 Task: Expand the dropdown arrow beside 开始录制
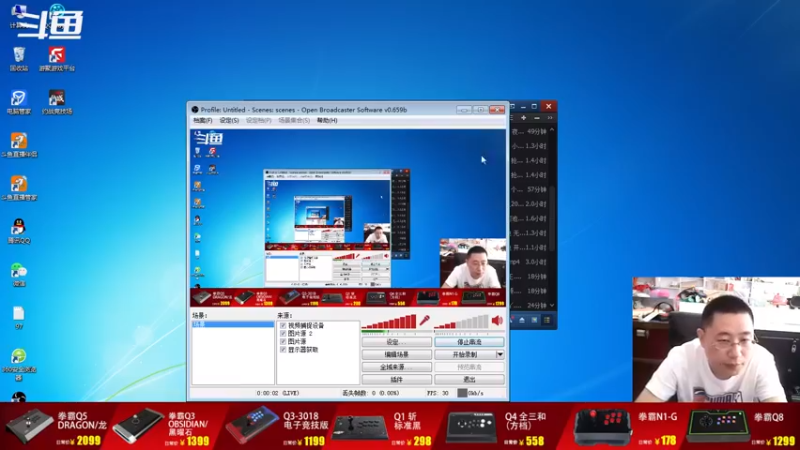tap(500, 355)
